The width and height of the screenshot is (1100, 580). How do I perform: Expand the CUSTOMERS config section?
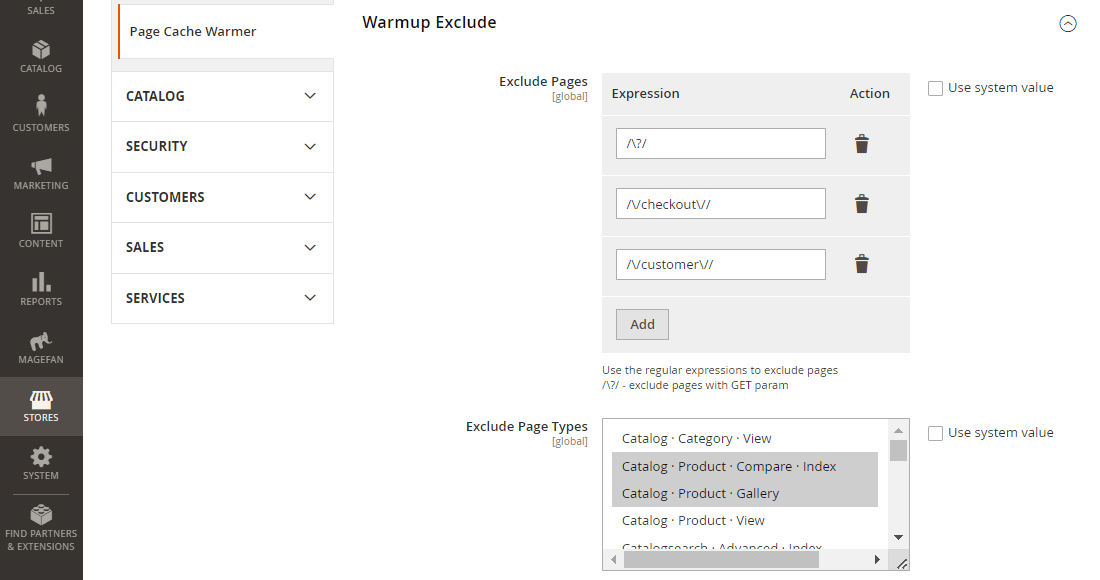(222, 197)
